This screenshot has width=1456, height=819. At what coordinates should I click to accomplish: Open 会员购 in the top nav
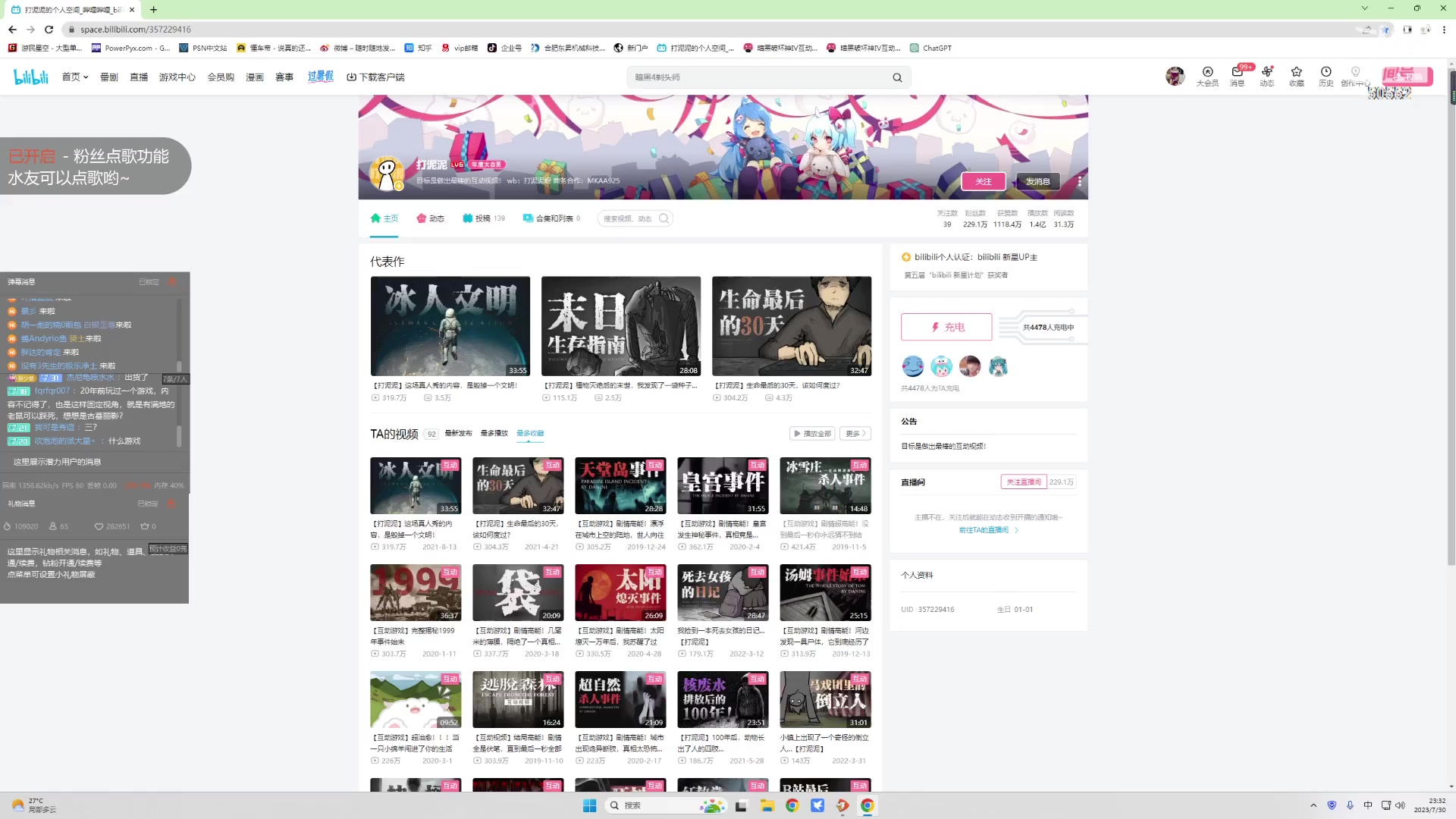click(x=221, y=77)
